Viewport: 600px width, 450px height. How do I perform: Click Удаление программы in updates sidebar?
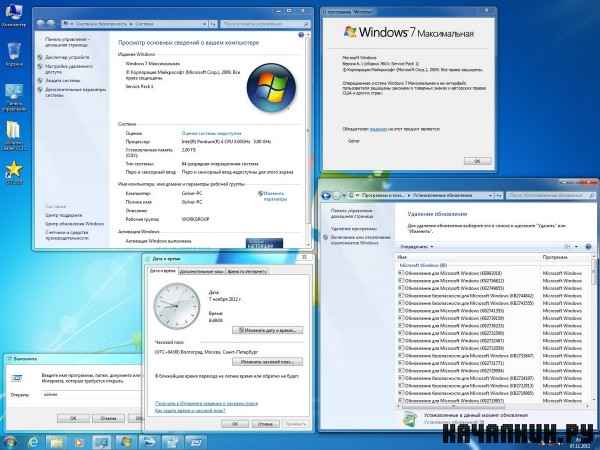pyautogui.click(x=354, y=228)
